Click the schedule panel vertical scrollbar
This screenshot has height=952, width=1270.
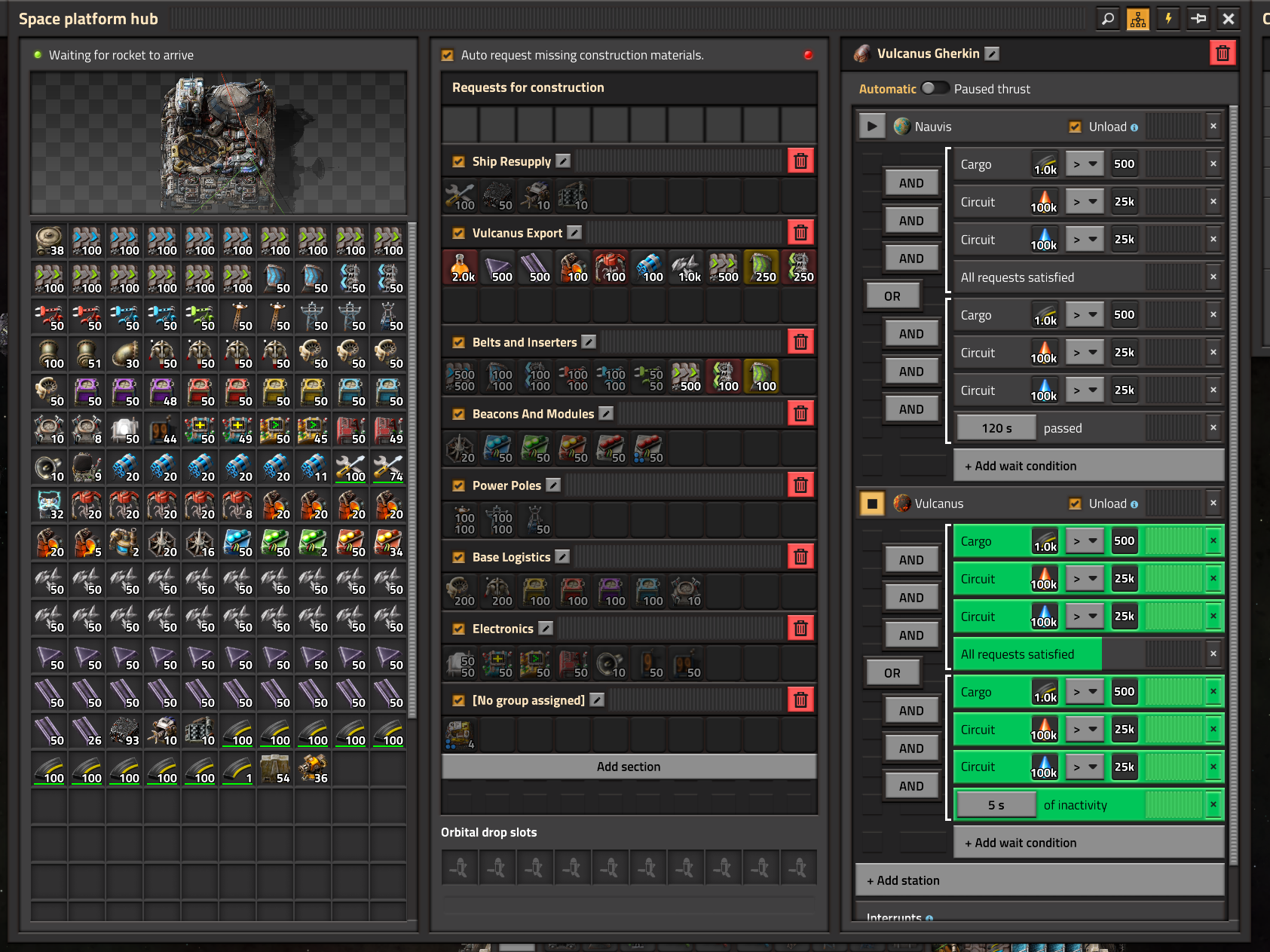[x=1233, y=485]
